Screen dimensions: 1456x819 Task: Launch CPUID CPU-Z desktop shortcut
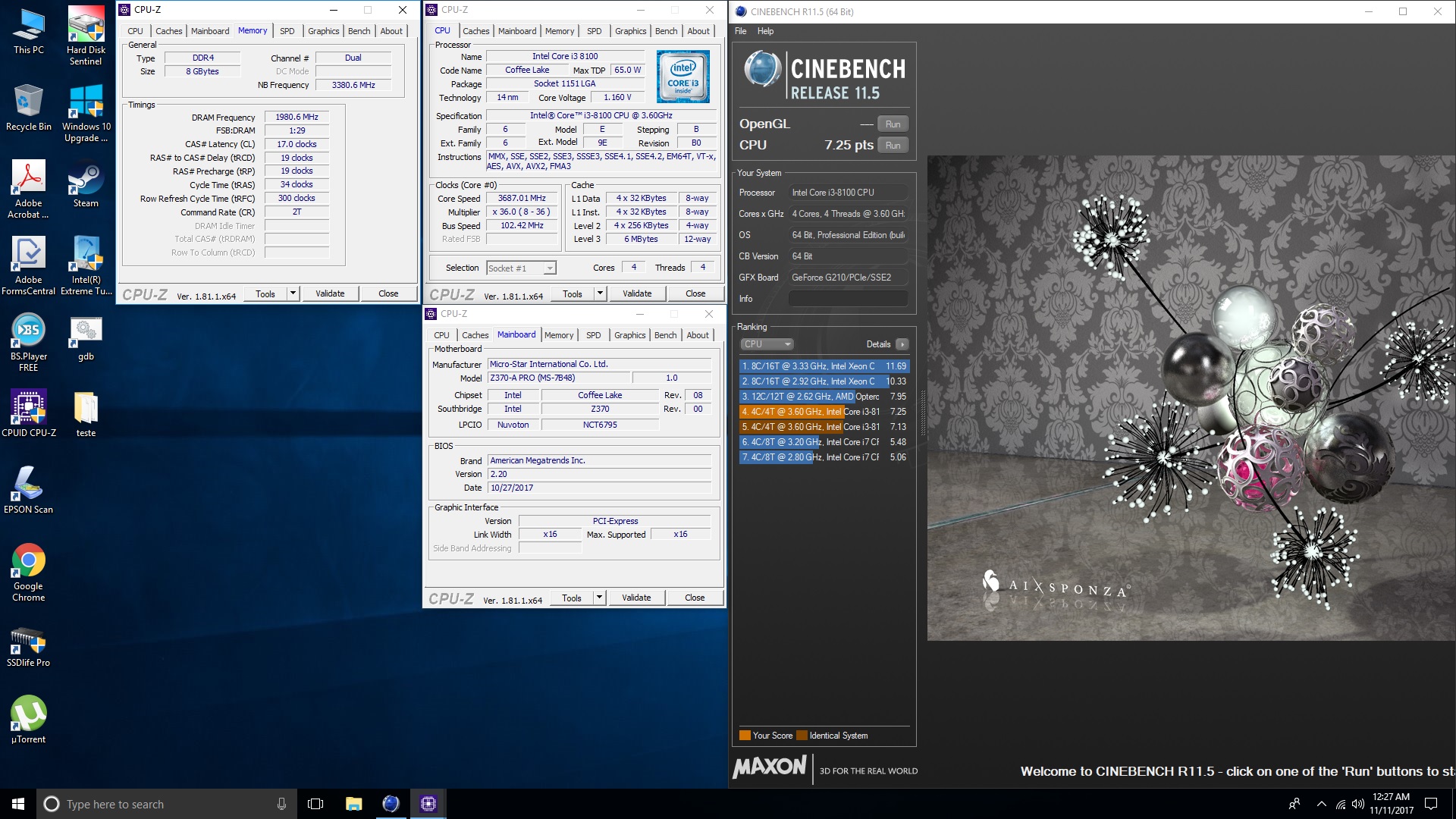29,413
